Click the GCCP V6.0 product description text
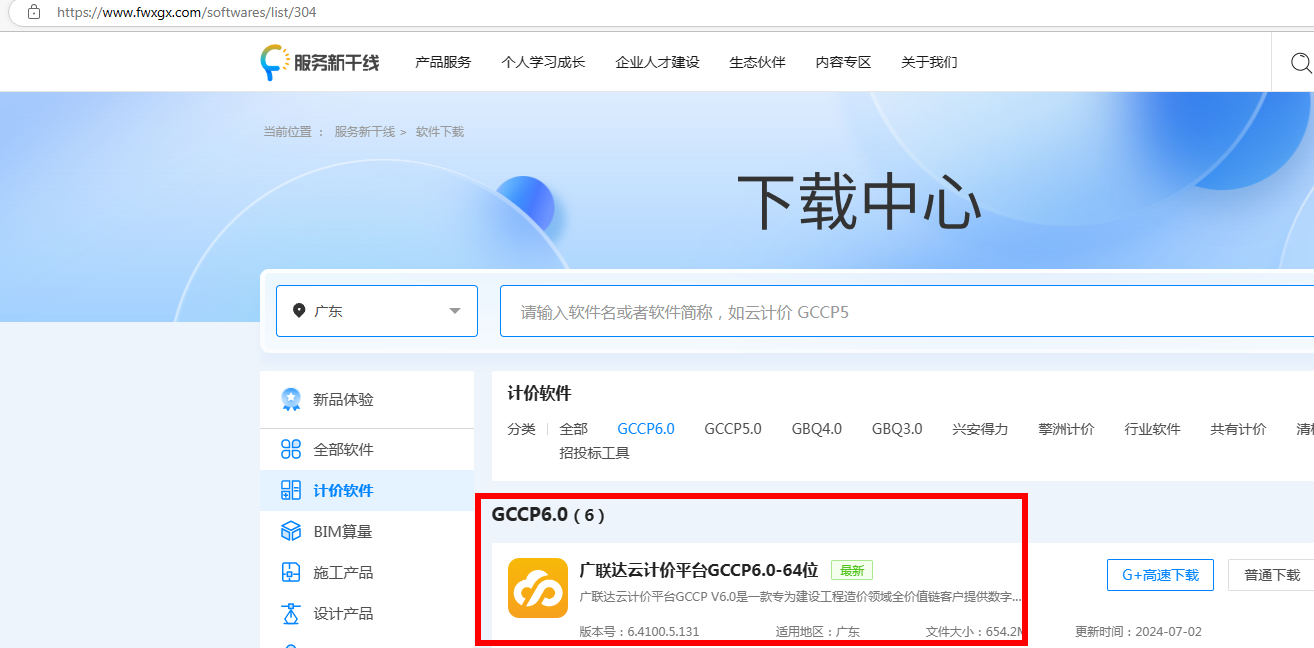Image resolution: width=1314 pixels, height=648 pixels. coord(801,597)
